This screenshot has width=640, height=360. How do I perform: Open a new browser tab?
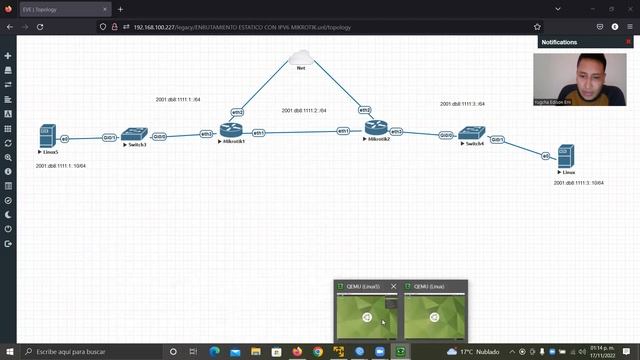[120, 9]
